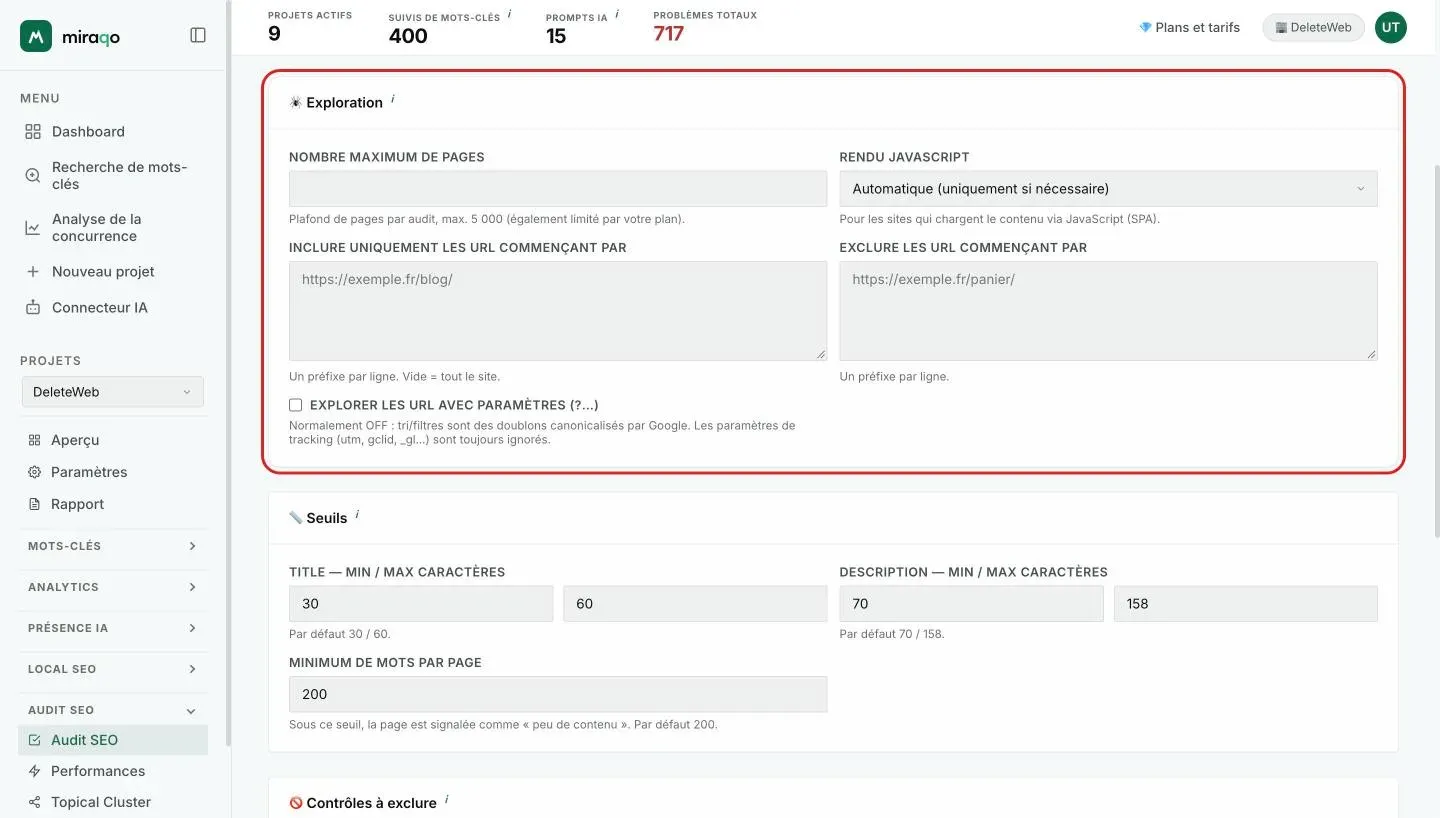Collapse the sidebar with the panel icon

198,35
